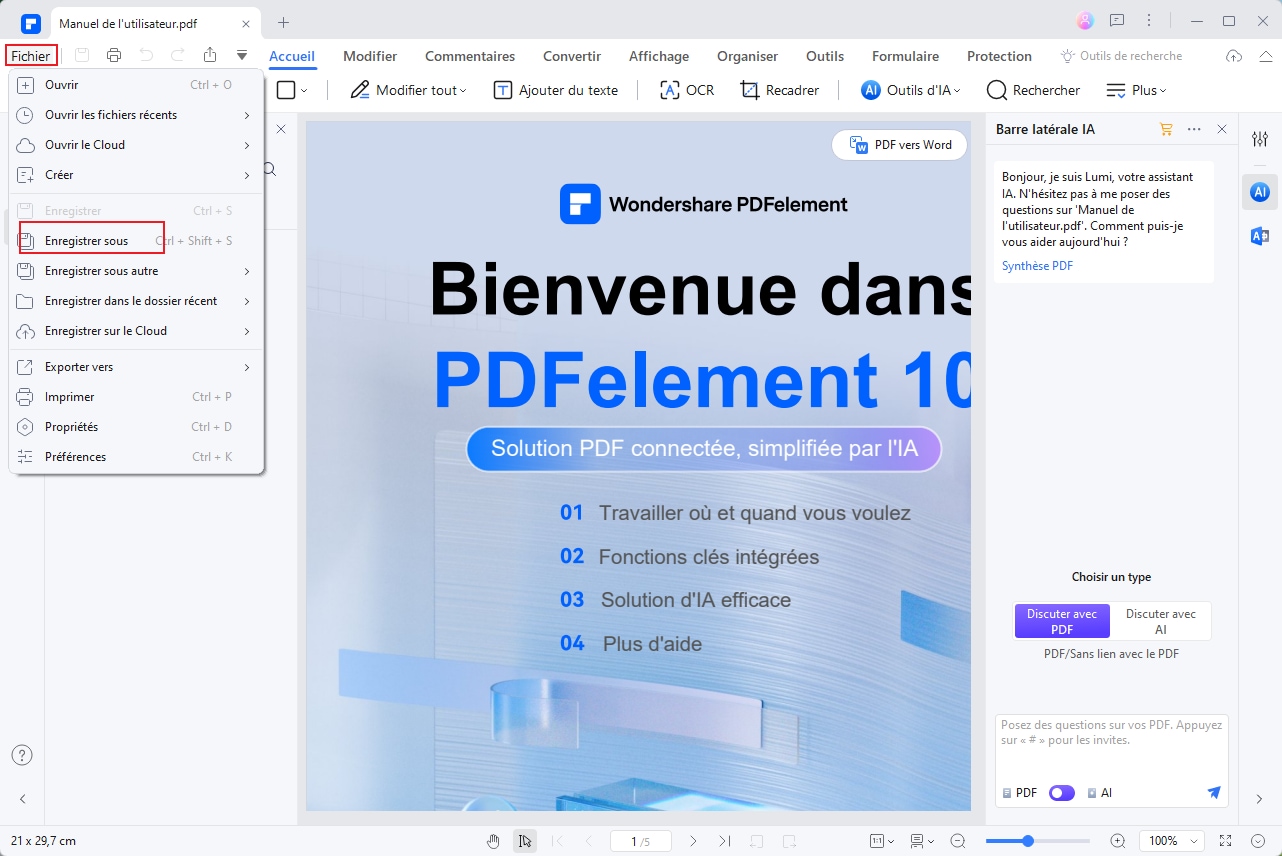This screenshot has height=856, width=1282.
Task: Open the Fichier menu
Action: 31,56
